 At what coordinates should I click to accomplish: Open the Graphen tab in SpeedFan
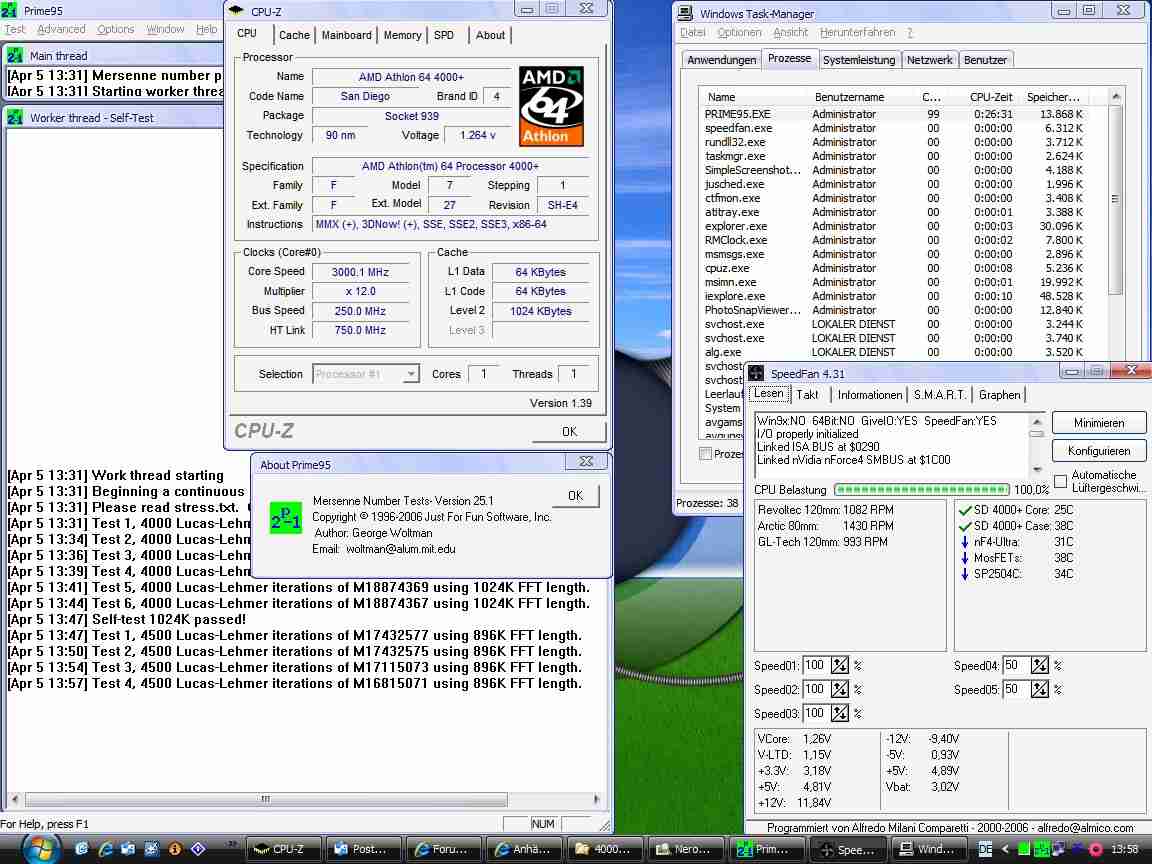999,395
